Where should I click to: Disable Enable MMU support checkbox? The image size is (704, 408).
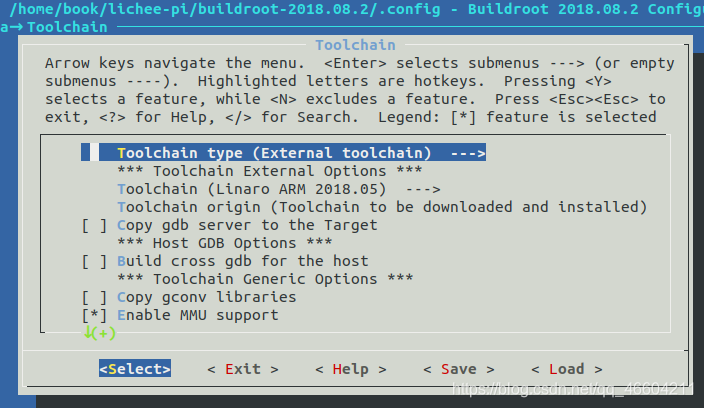point(94,315)
